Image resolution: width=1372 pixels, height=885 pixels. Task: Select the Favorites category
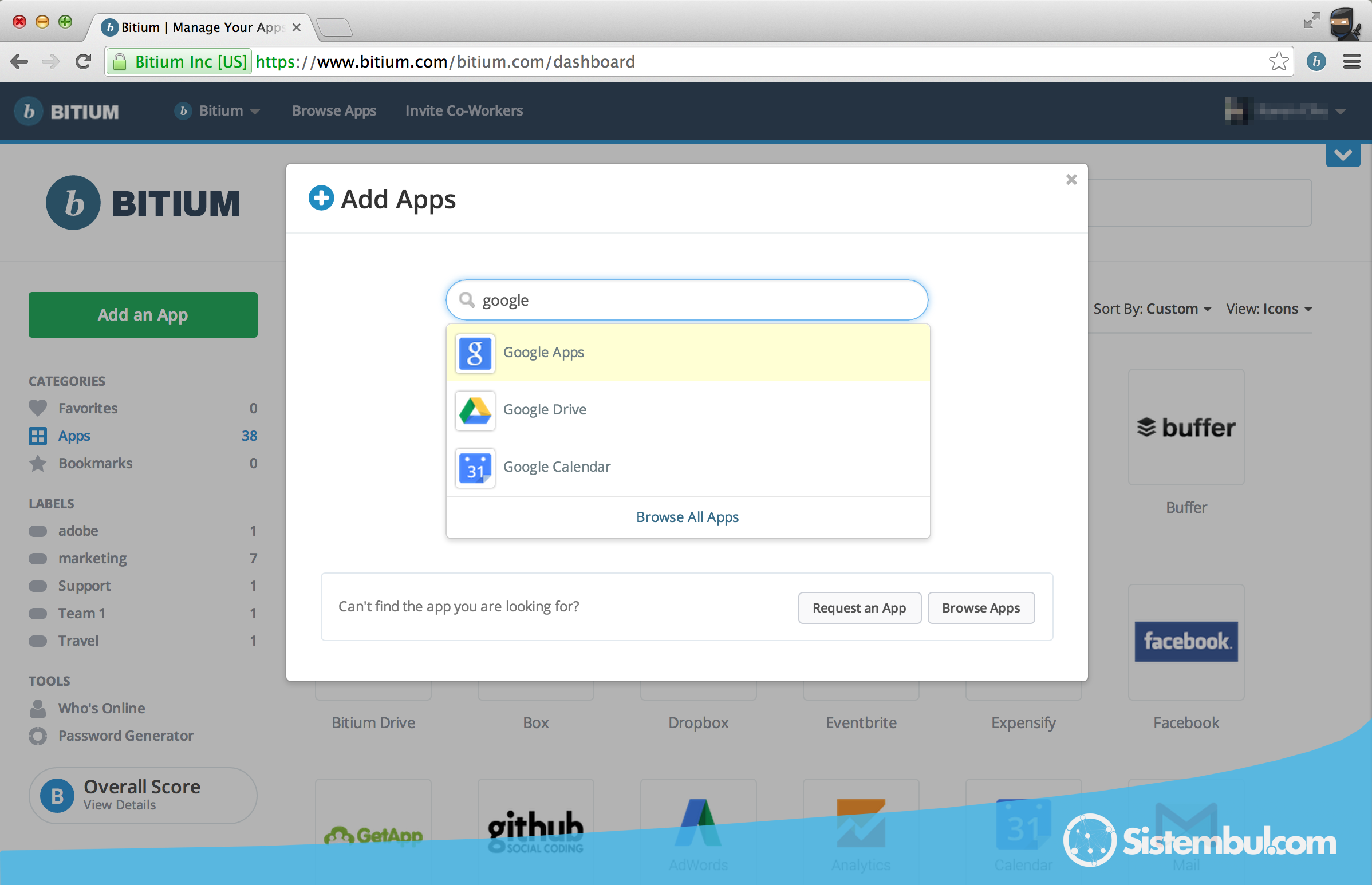[x=143, y=408]
